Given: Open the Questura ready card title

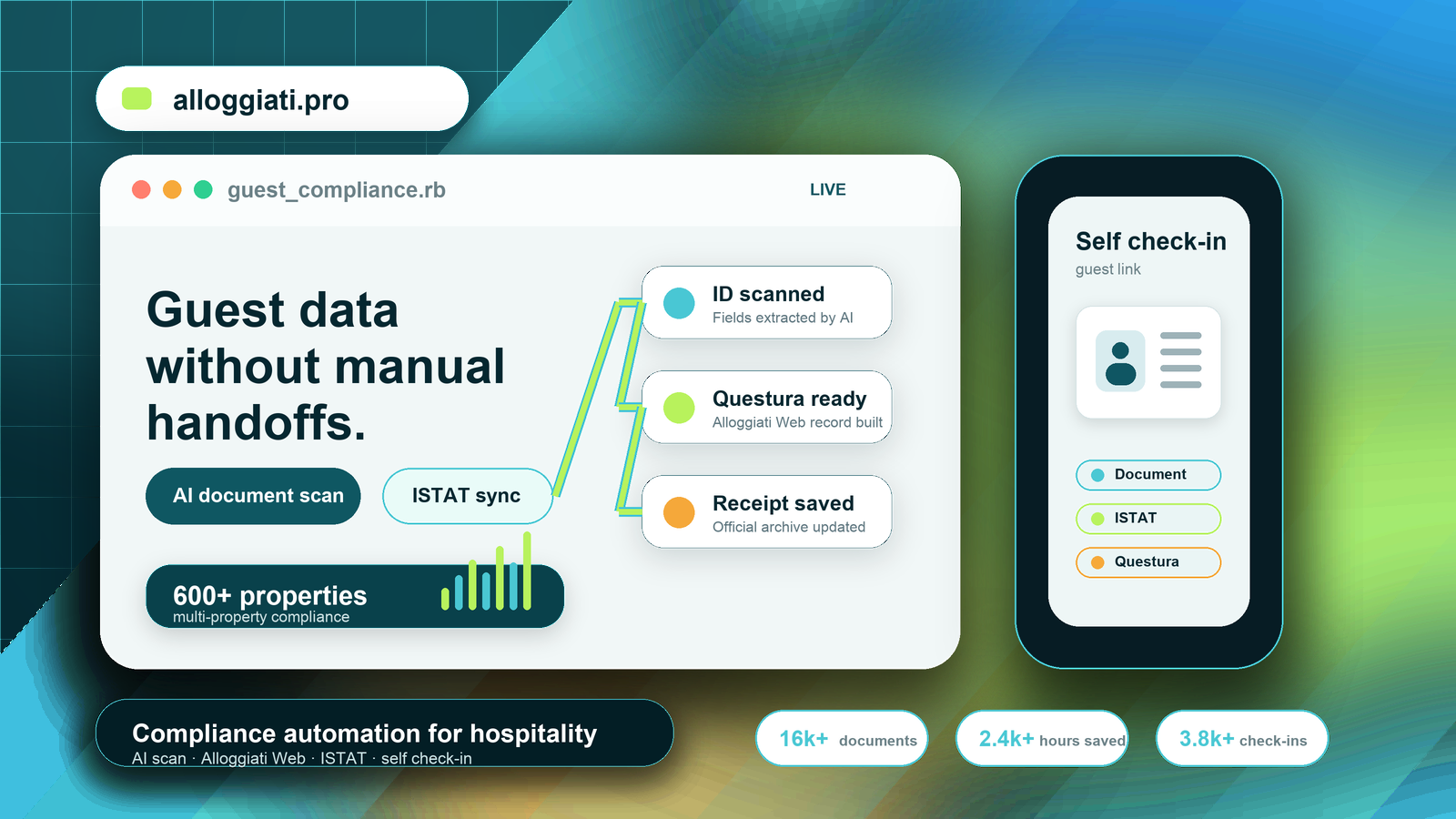Looking at the screenshot, I should (789, 399).
